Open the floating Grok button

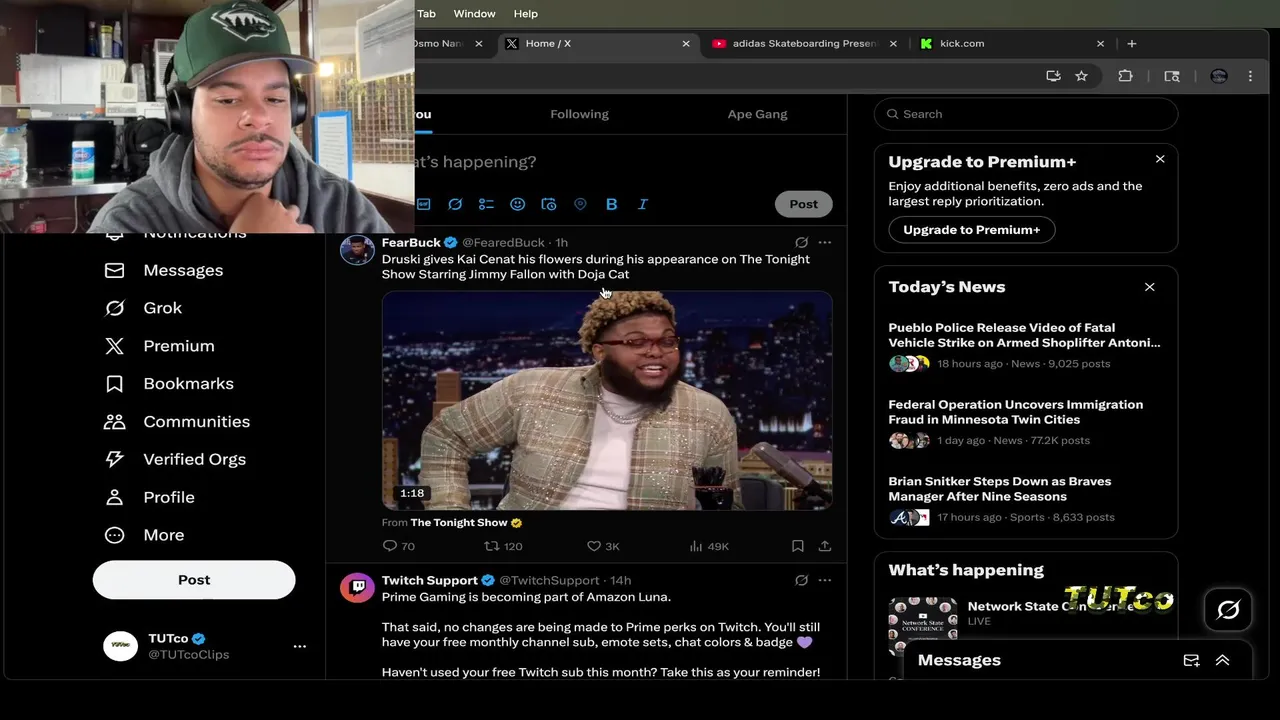(x=1228, y=609)
